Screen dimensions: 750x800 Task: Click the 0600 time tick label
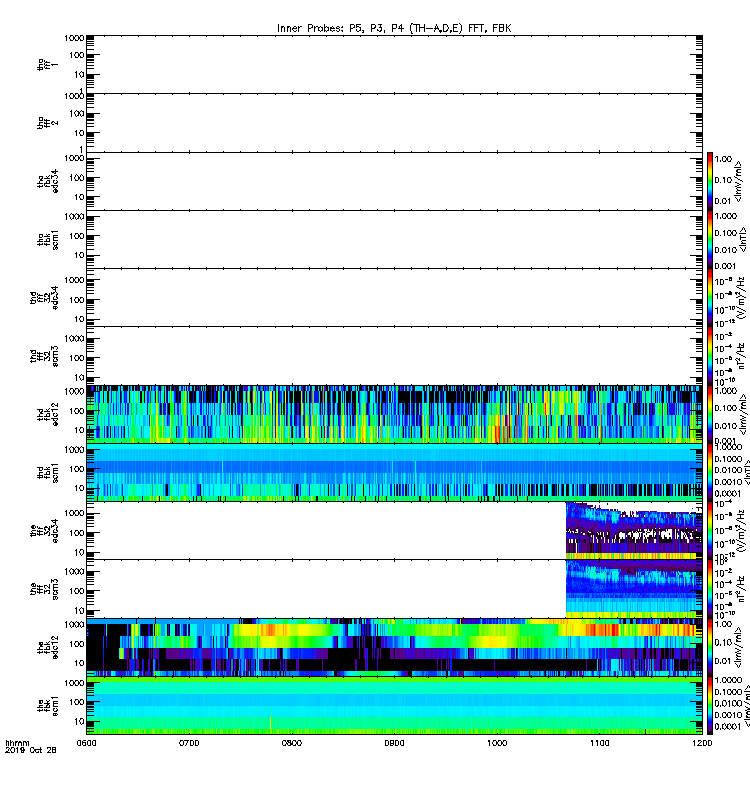point(87,743)
